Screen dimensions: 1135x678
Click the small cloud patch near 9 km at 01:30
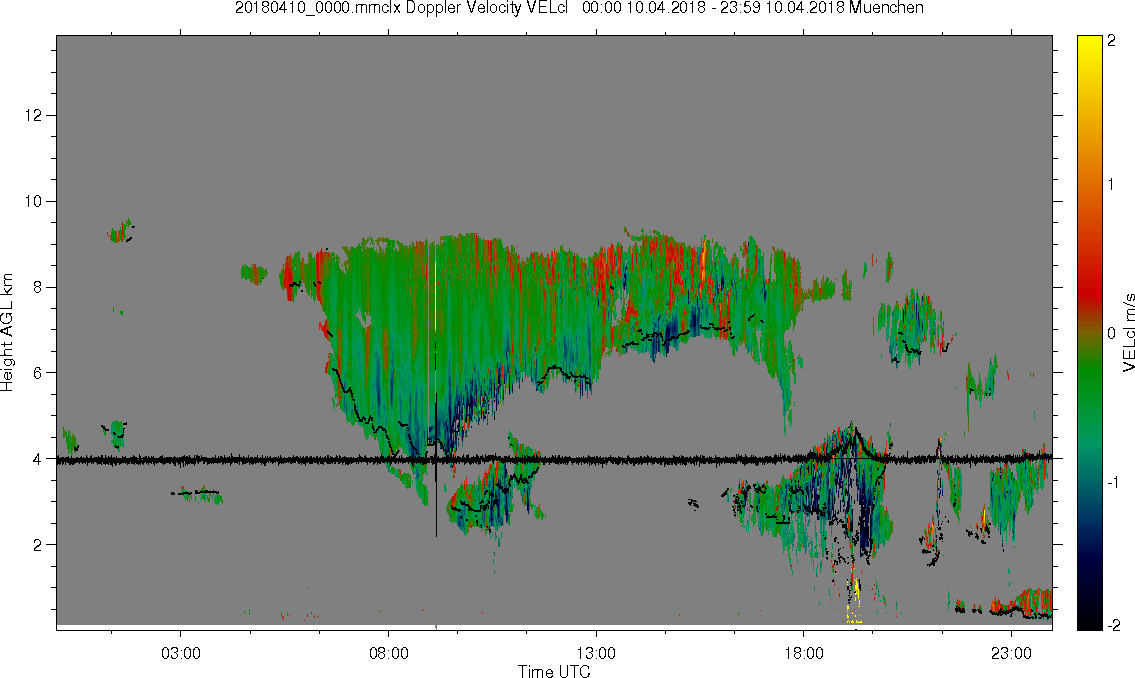pos(121,232)
